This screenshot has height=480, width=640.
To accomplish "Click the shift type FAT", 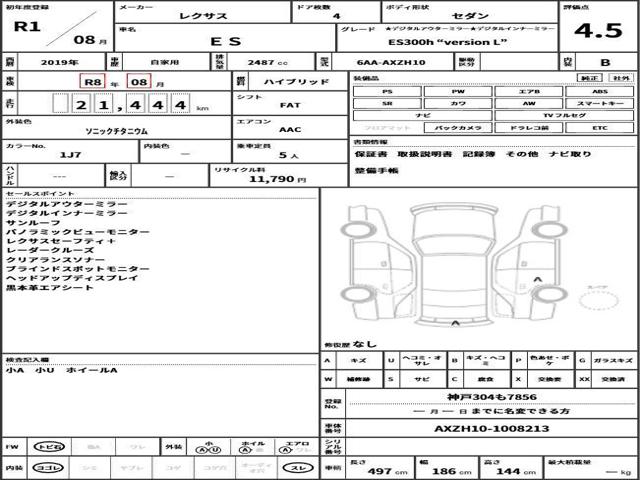I will pyautogui.click(x=290, y=105).
